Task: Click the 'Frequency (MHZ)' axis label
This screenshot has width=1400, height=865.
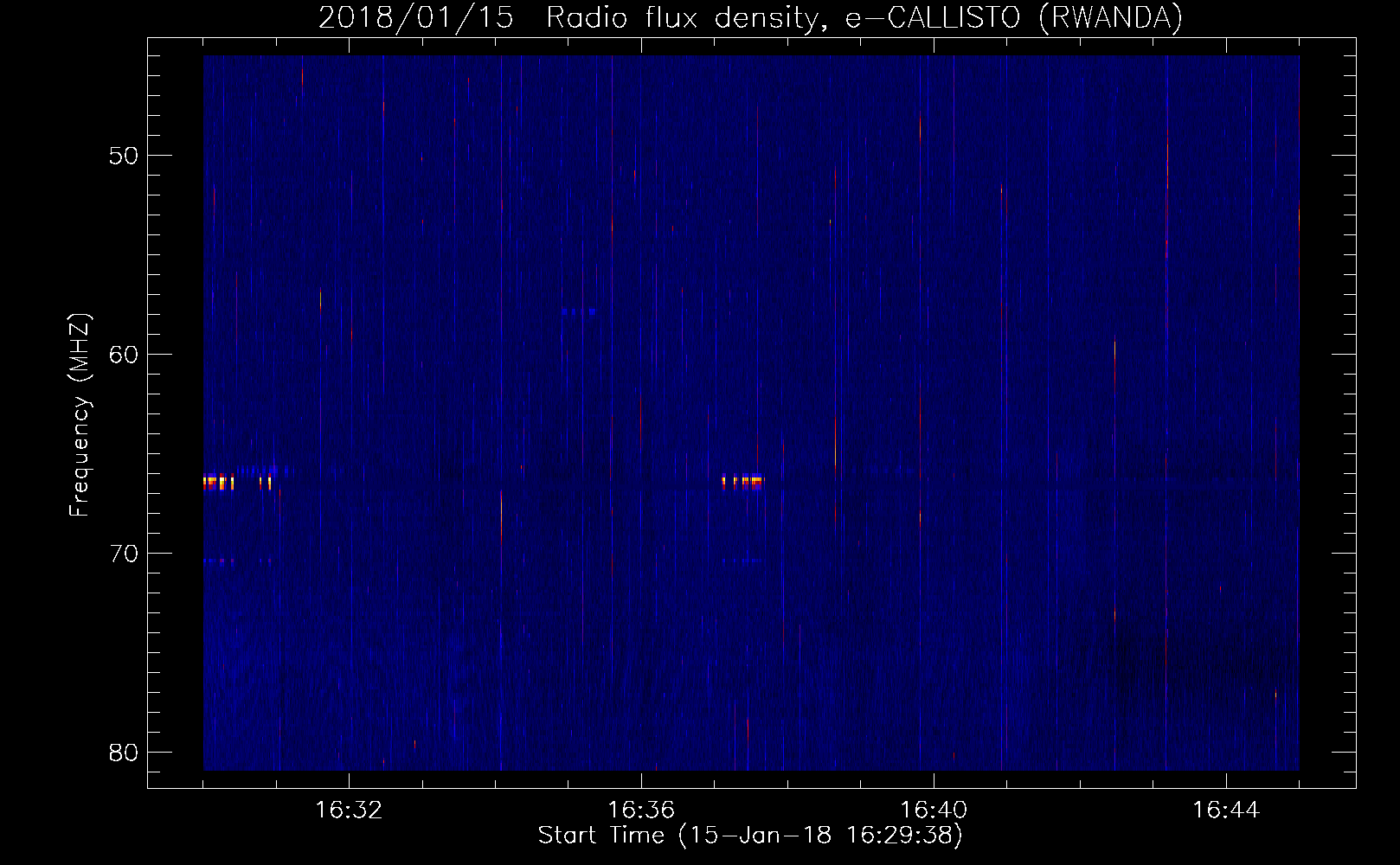Action: tap(80, 415)
